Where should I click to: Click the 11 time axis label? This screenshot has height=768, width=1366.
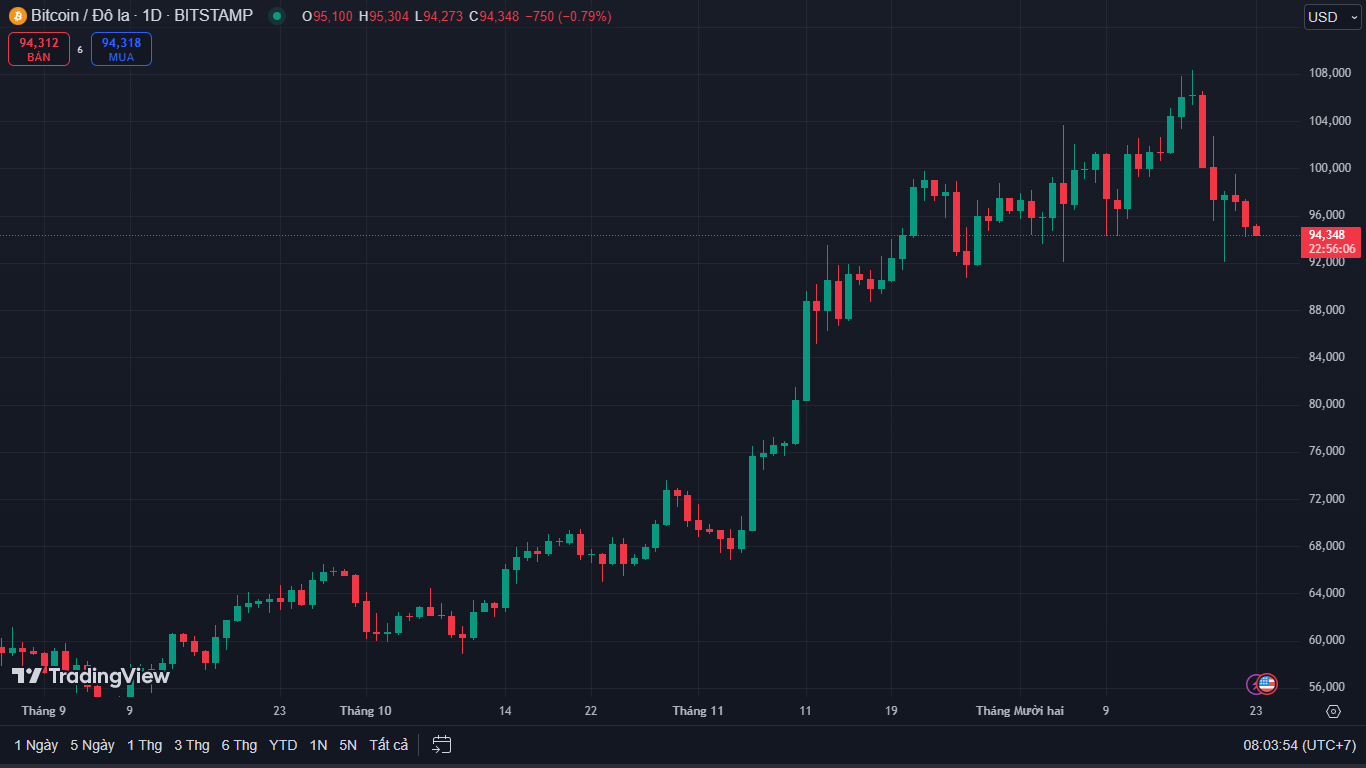(x=805, y=711)
